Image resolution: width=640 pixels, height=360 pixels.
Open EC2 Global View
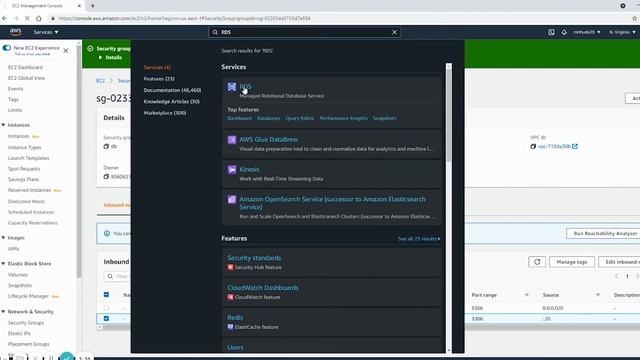[x=27, y=78]
